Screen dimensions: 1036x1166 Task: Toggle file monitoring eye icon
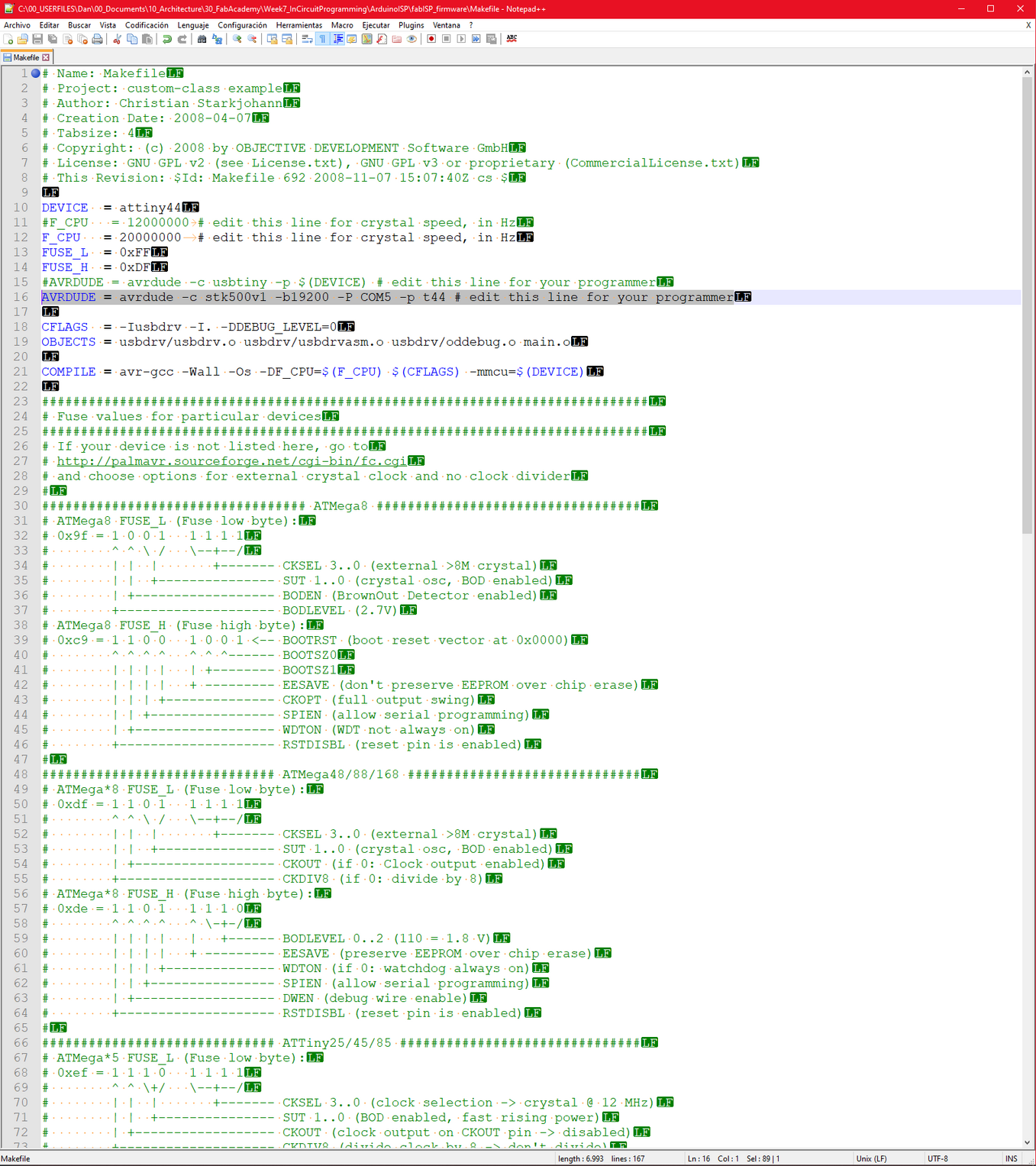pyautogui.click(x=411, y=39)
